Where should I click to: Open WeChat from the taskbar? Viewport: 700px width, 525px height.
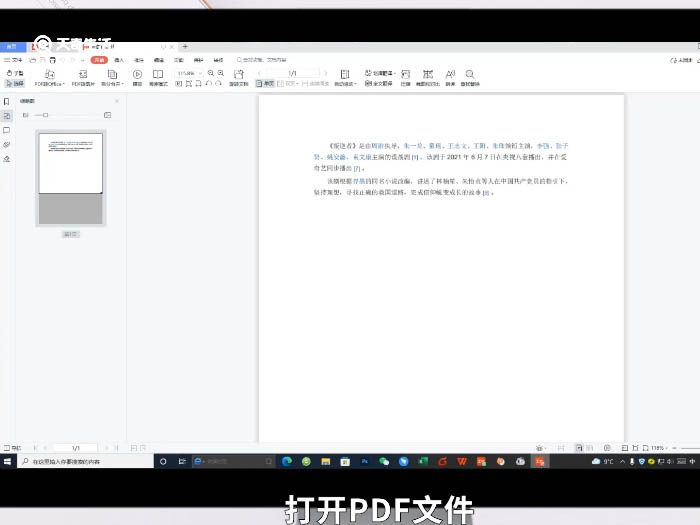[x=384, y=462]
